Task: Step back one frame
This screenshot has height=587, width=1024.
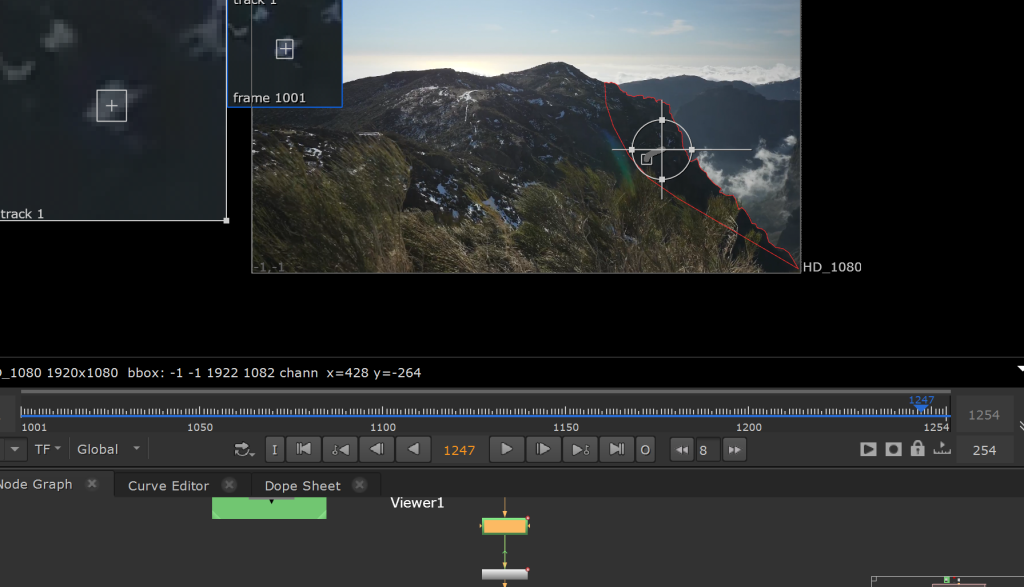Action: (x=377, y=450)
